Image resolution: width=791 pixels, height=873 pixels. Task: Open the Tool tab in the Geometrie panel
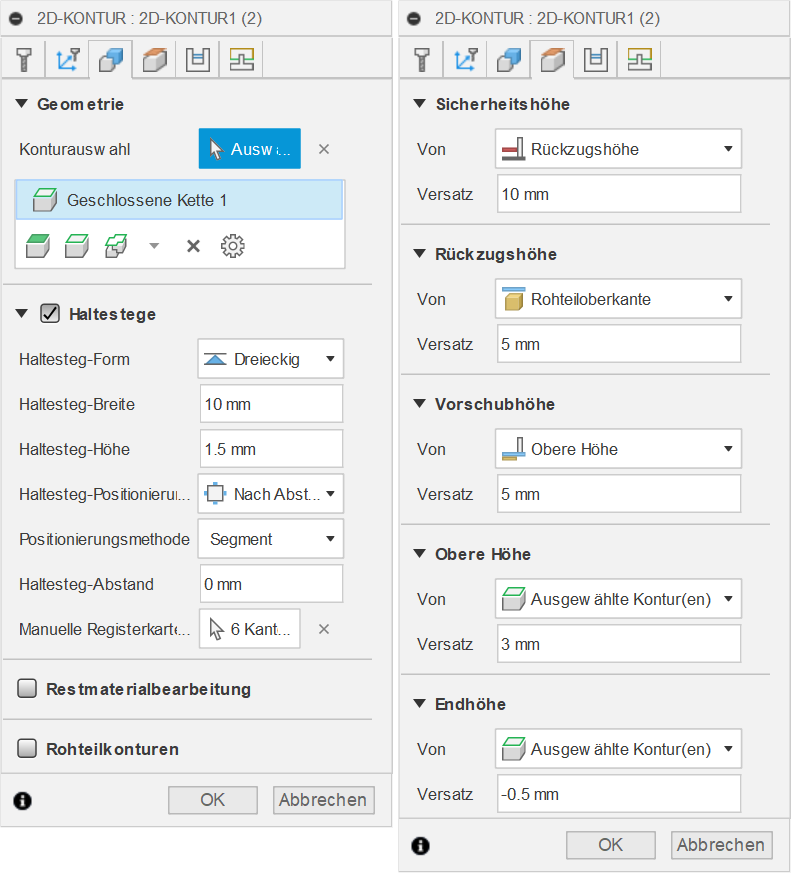point(22,60)
